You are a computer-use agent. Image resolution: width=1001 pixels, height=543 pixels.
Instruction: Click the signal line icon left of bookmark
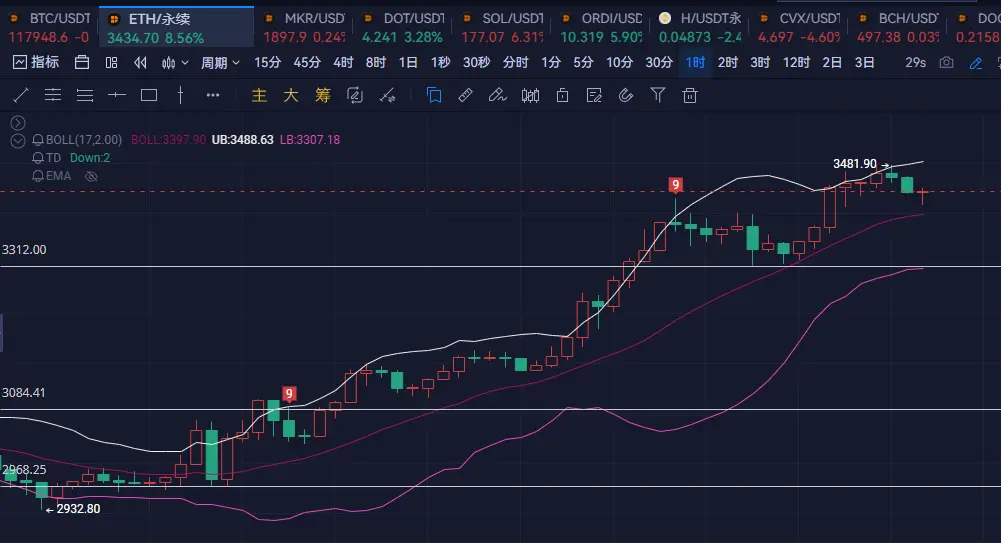pyautogui.click(x=387, y=96)
